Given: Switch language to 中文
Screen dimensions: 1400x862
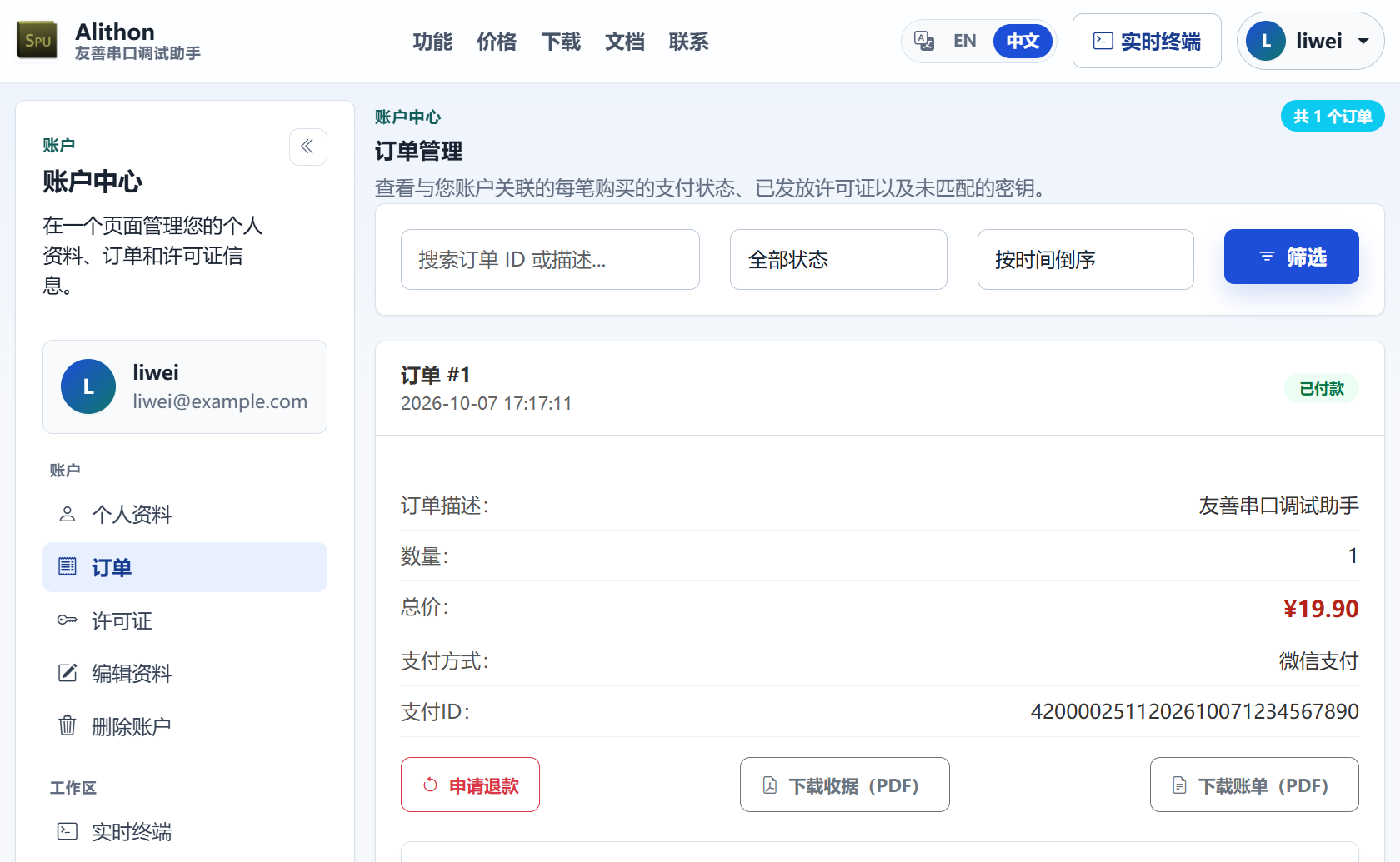Looking at the screenshot, I should point(1022,41).
